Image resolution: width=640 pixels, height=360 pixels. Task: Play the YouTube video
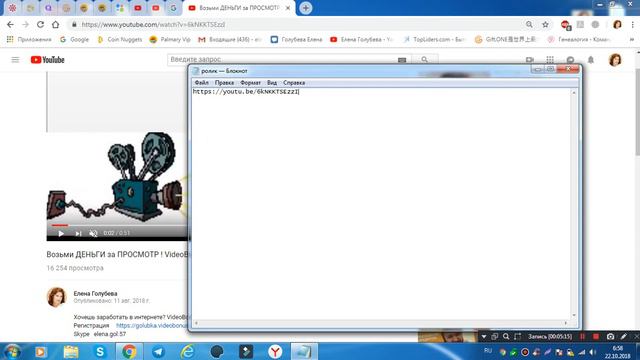(61, 233)
